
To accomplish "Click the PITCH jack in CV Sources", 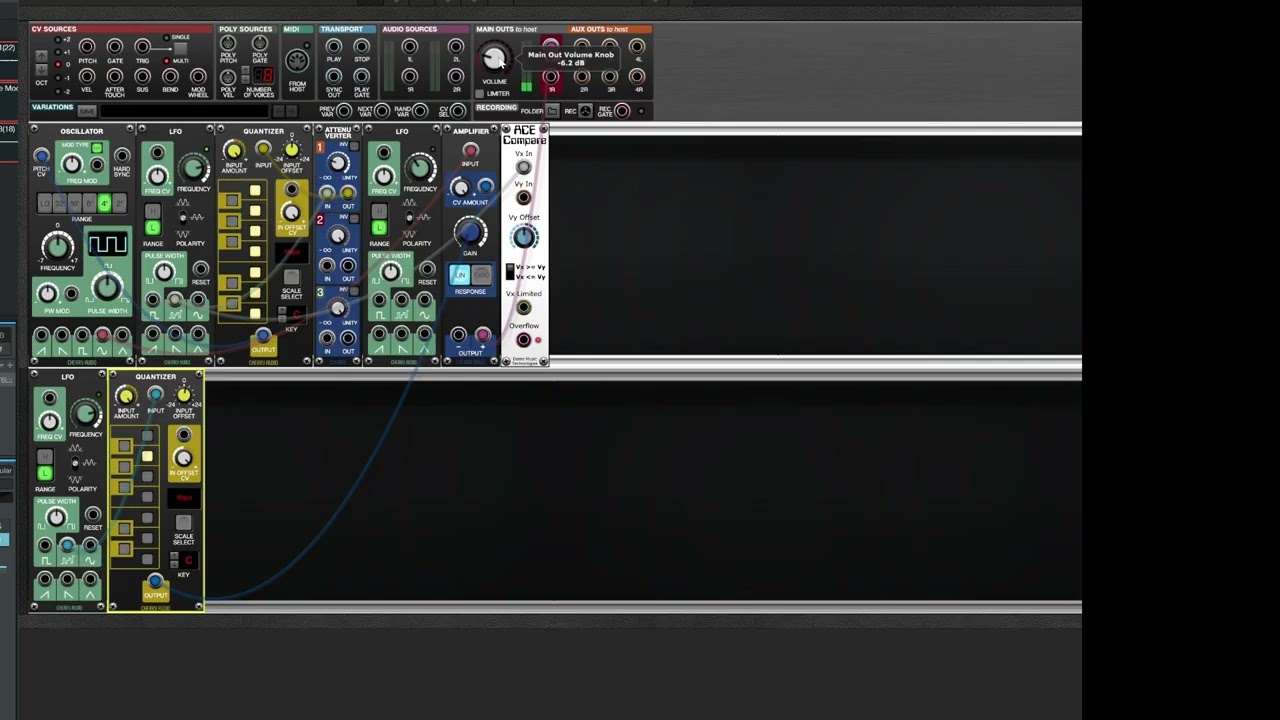I will [87, 47].
